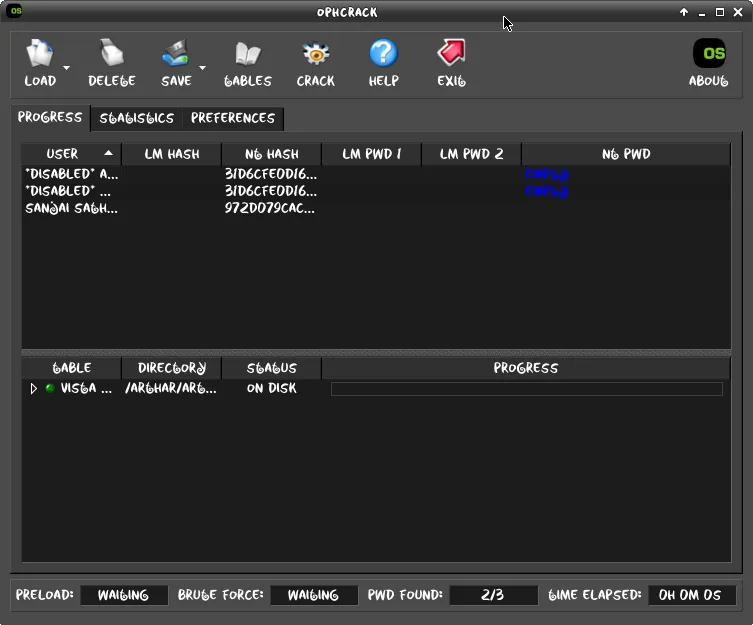Expand the Vista table tree row
Image resolution: width=753 pixels, height=625 pixels.
click(33, 389)
